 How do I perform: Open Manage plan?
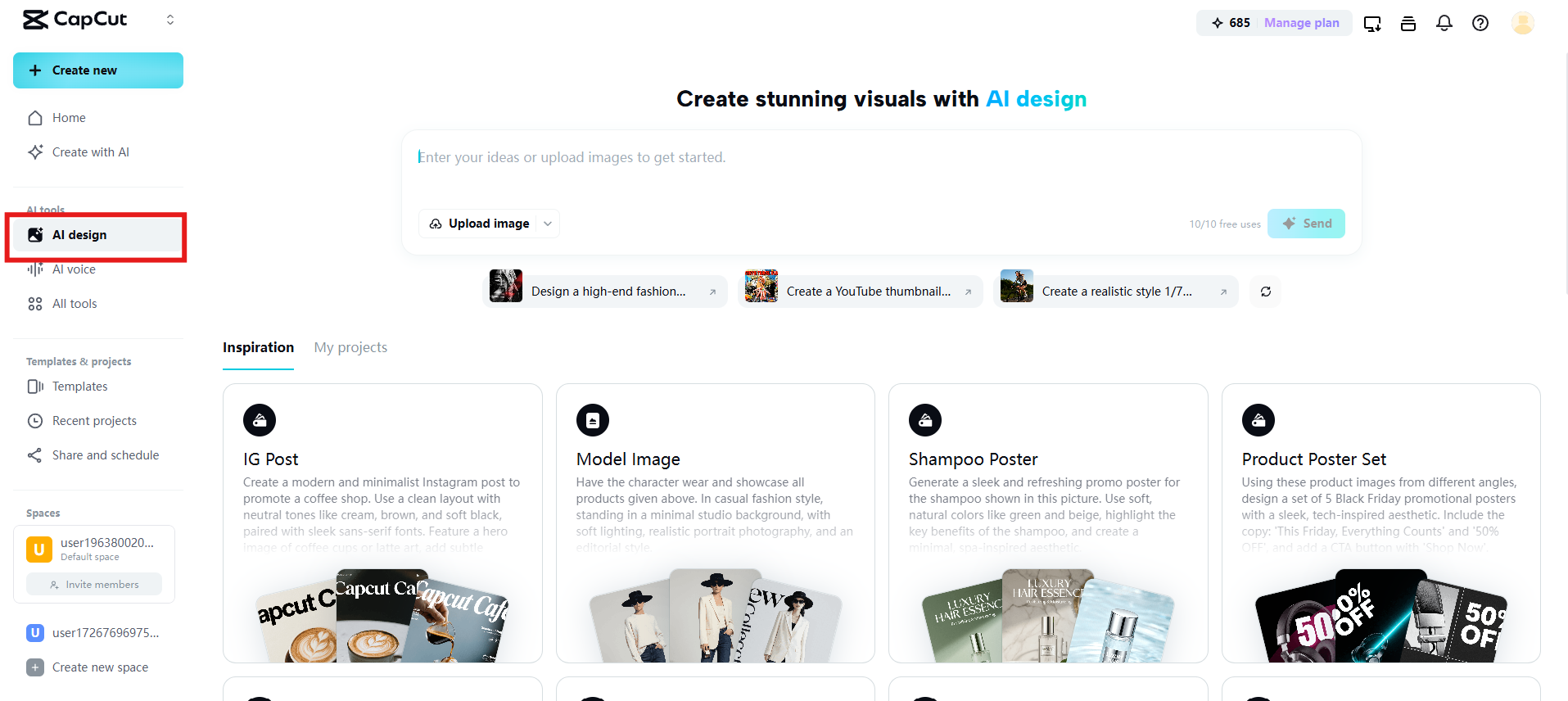(1302, 23)
